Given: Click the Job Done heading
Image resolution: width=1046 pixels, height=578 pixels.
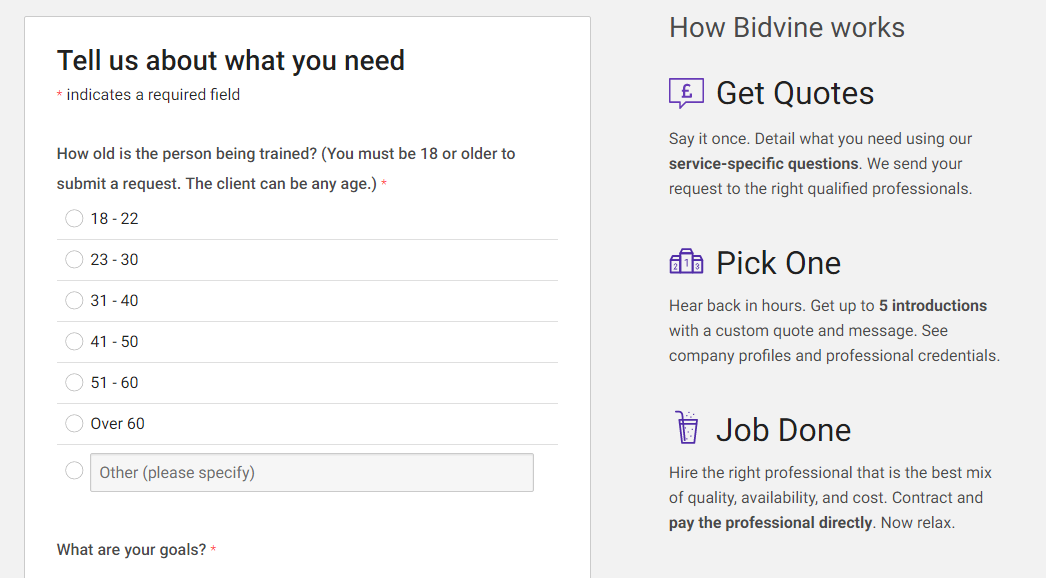Looking at the screenshot, I should [783, 430].
